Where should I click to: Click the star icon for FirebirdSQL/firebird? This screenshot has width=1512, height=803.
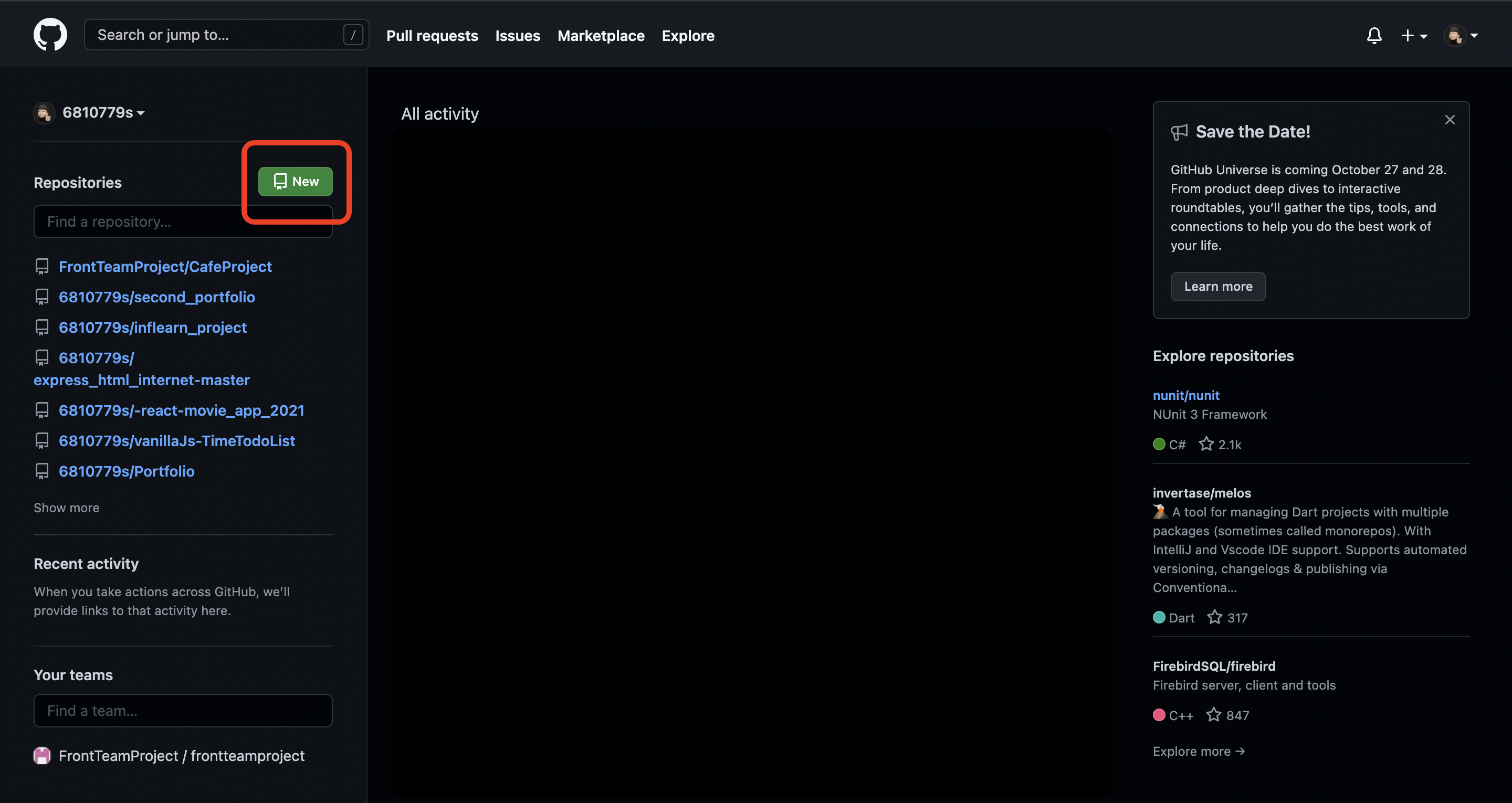pos(1213,715)
